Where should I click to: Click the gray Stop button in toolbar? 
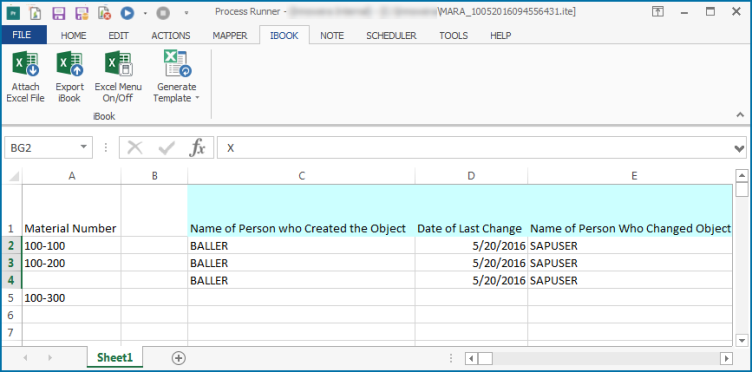click(x=163, y=12)
